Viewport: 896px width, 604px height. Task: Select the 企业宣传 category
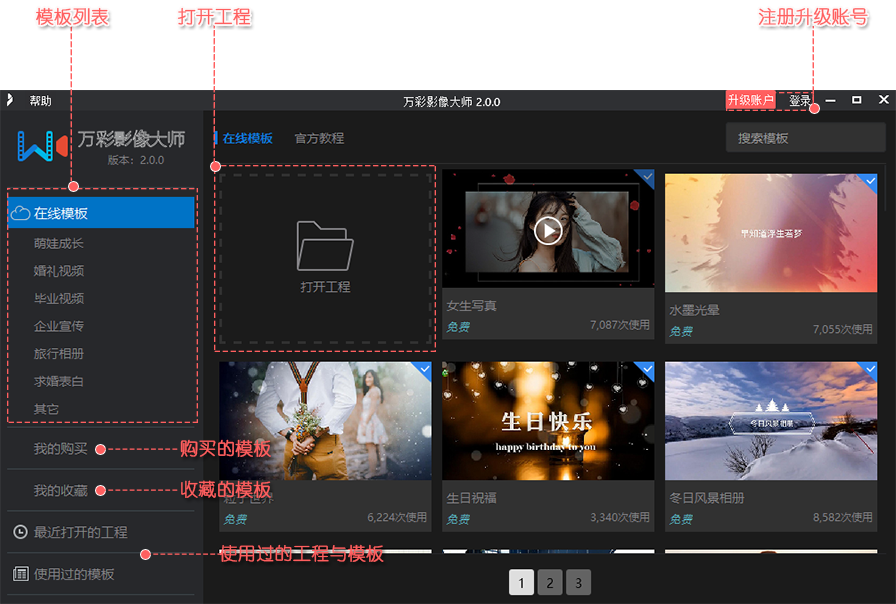tap(59, 326)
